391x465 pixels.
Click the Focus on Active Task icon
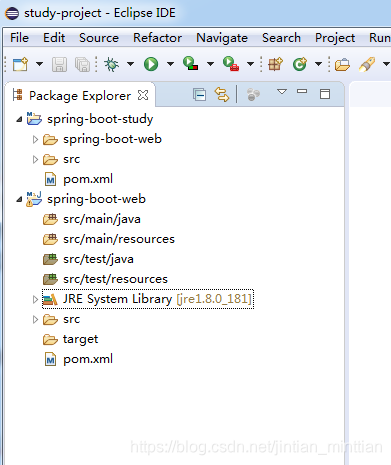click(x=253, y=95)
